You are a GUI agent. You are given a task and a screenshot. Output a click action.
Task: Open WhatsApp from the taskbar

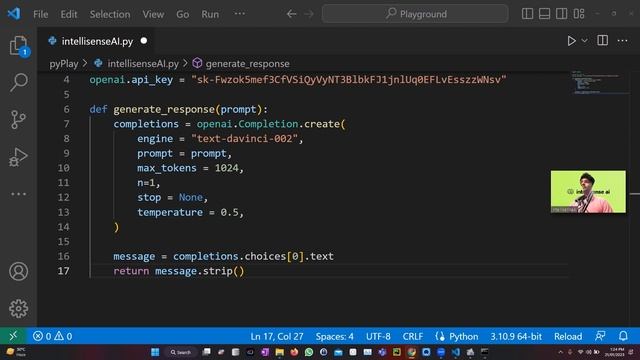pyautogui.click(x=309, y=352)
